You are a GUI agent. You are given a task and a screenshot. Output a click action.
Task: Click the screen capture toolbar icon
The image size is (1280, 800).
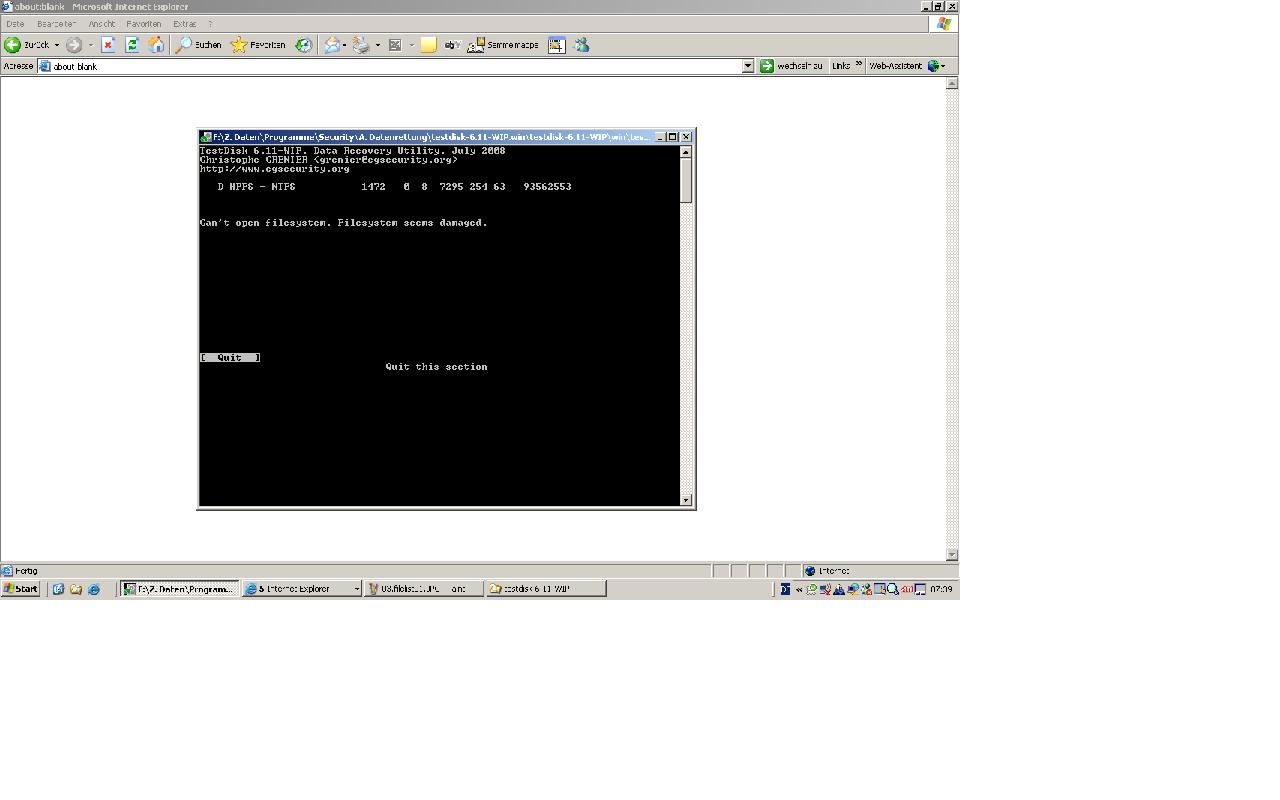556,45
